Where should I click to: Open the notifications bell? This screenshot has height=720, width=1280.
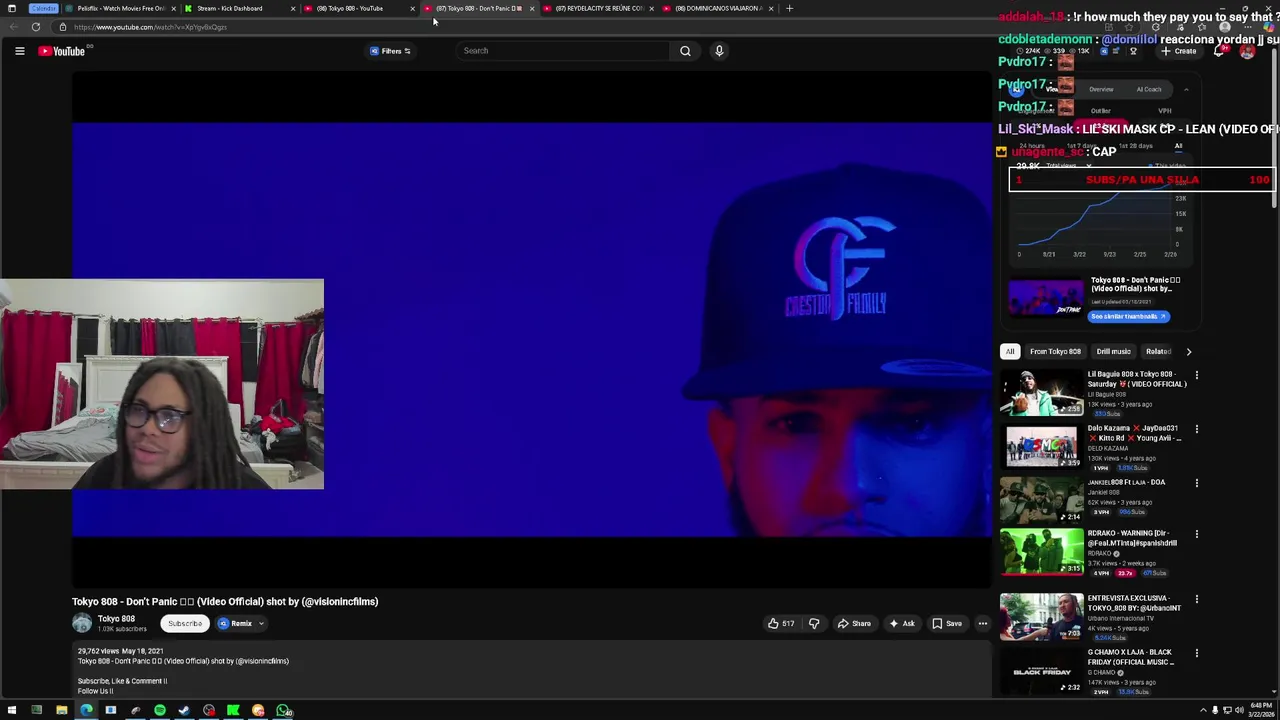point(1219,51)
